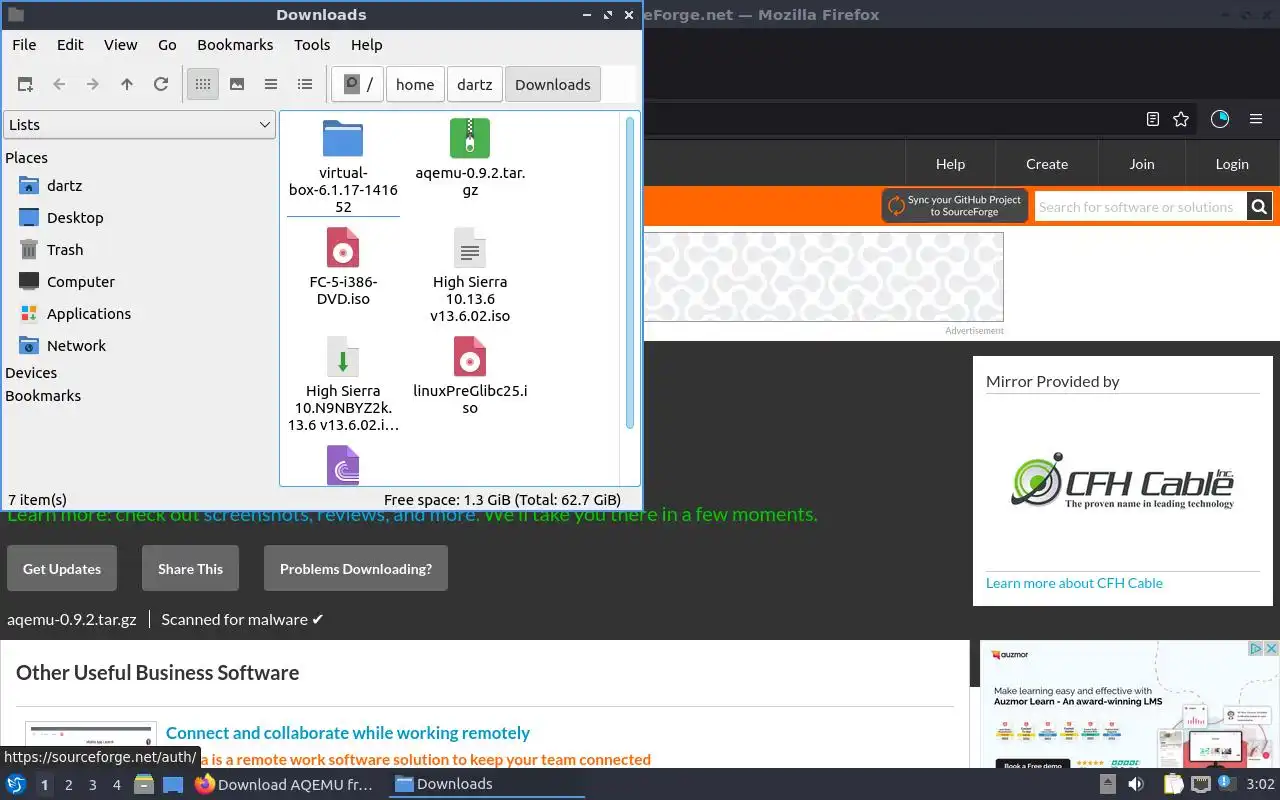The image size is (1280, 800).
Task: Select the aqemu-0.9.2.tar.gz archive icon
Action: (470, 139)
